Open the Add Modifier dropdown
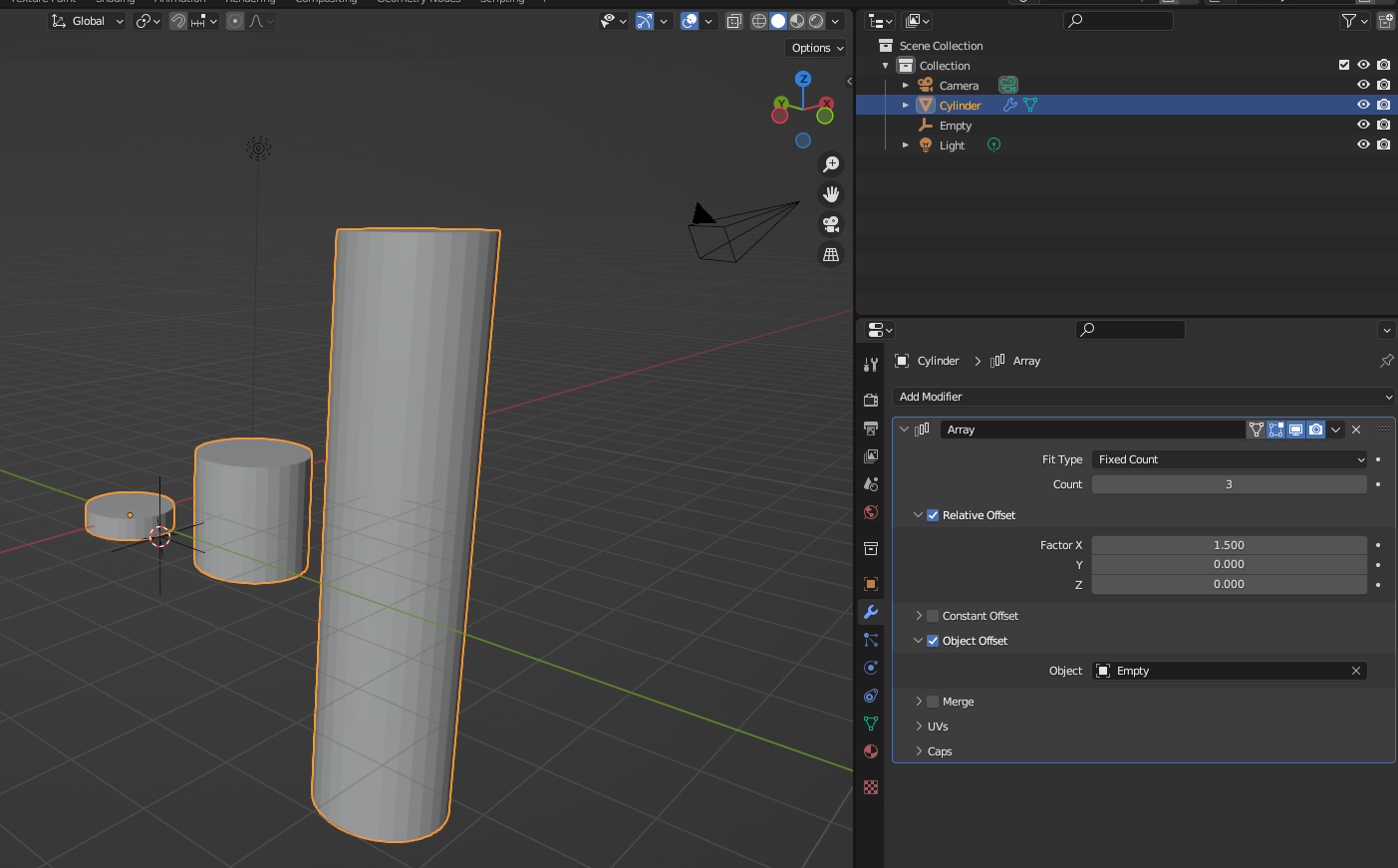 pyautogui.click(x=1143, y=397)
